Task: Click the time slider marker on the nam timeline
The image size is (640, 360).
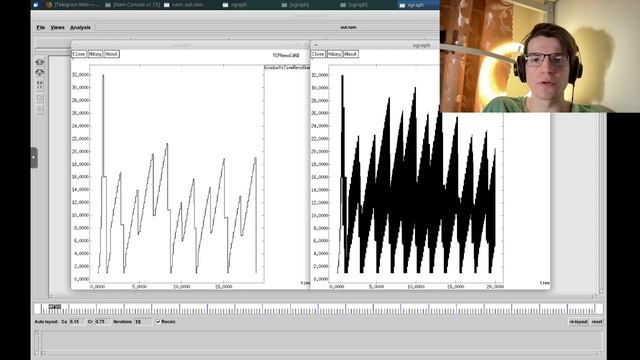Action: point(55,307)
